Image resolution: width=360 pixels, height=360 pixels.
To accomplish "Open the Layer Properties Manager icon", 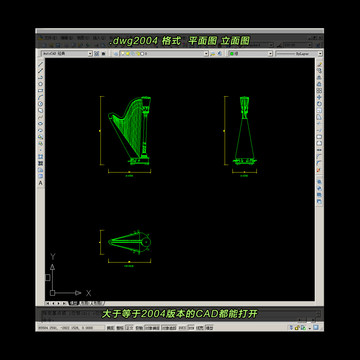I will coord(116,53).
